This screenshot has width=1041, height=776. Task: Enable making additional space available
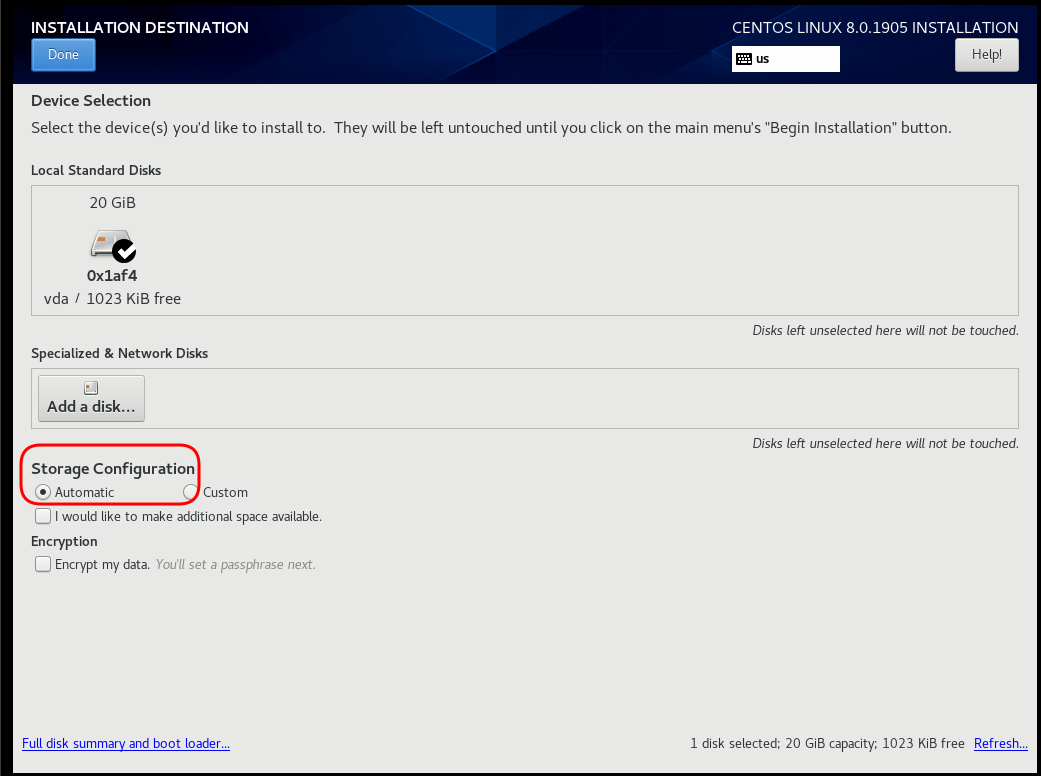[x=42, y=515]
